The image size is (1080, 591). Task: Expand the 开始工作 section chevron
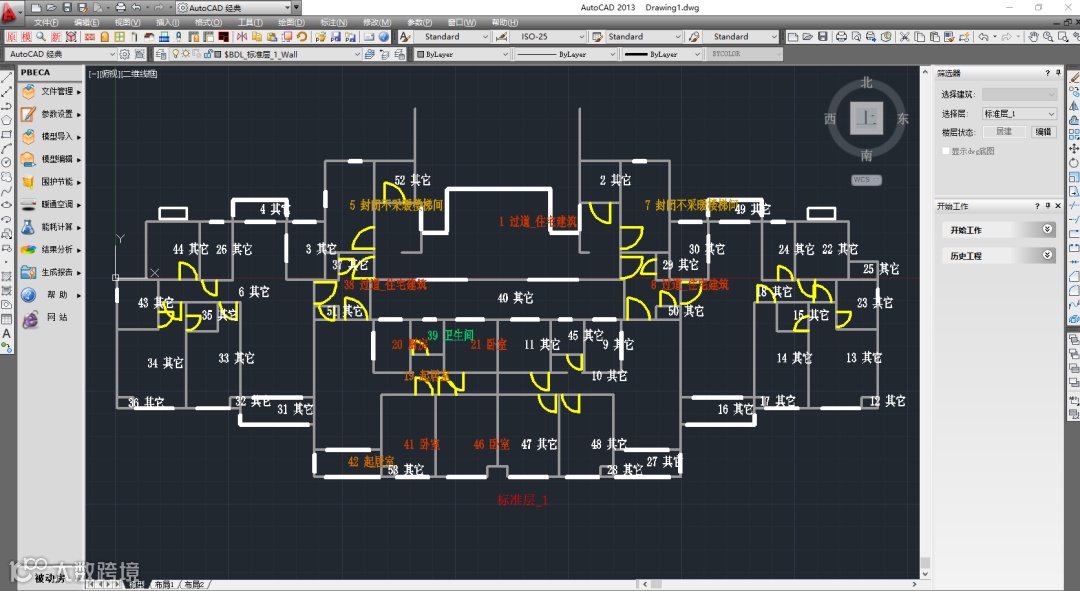[x=1047, y=229]
